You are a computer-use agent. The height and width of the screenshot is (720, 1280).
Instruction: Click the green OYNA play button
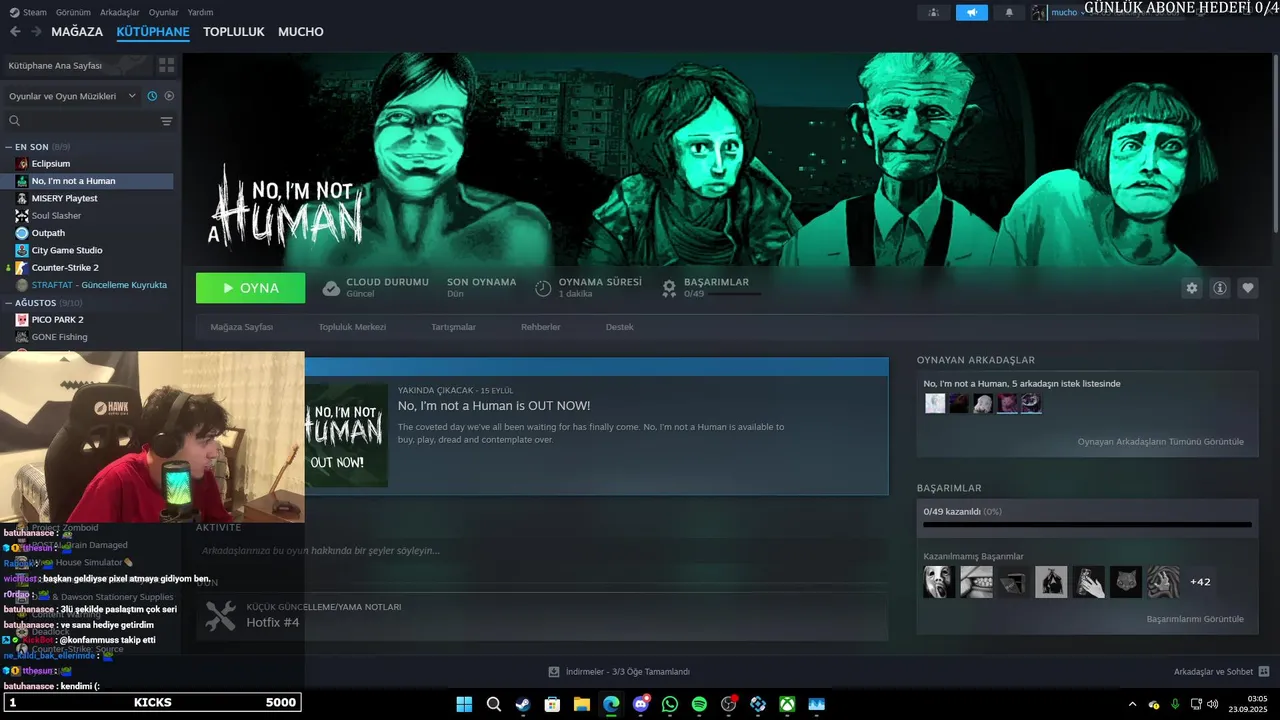coord(251,288)
